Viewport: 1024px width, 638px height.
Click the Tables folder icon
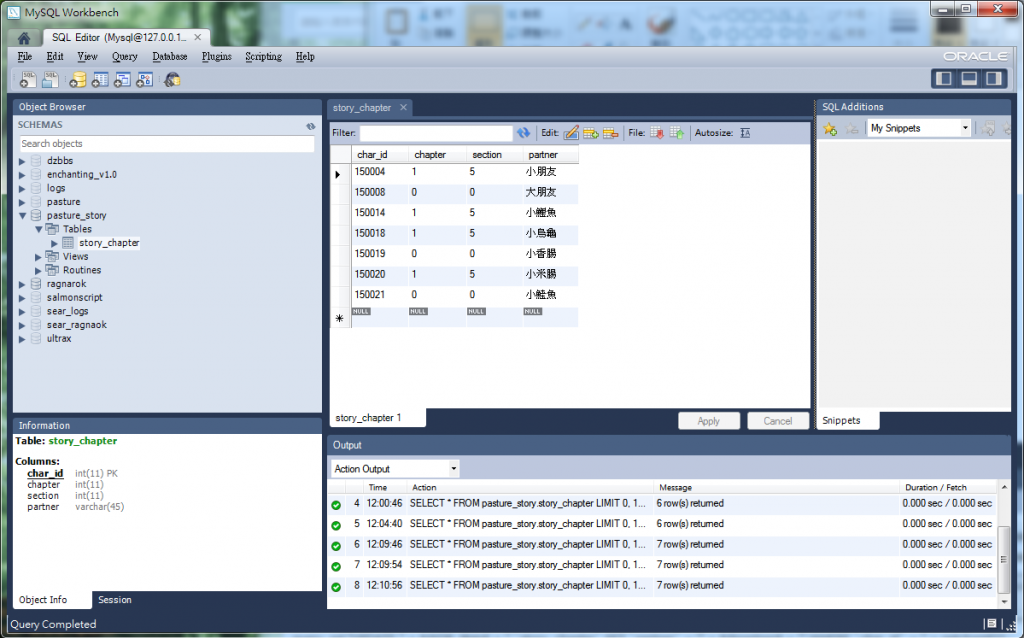pyautogui.click(x=52, y=229)
